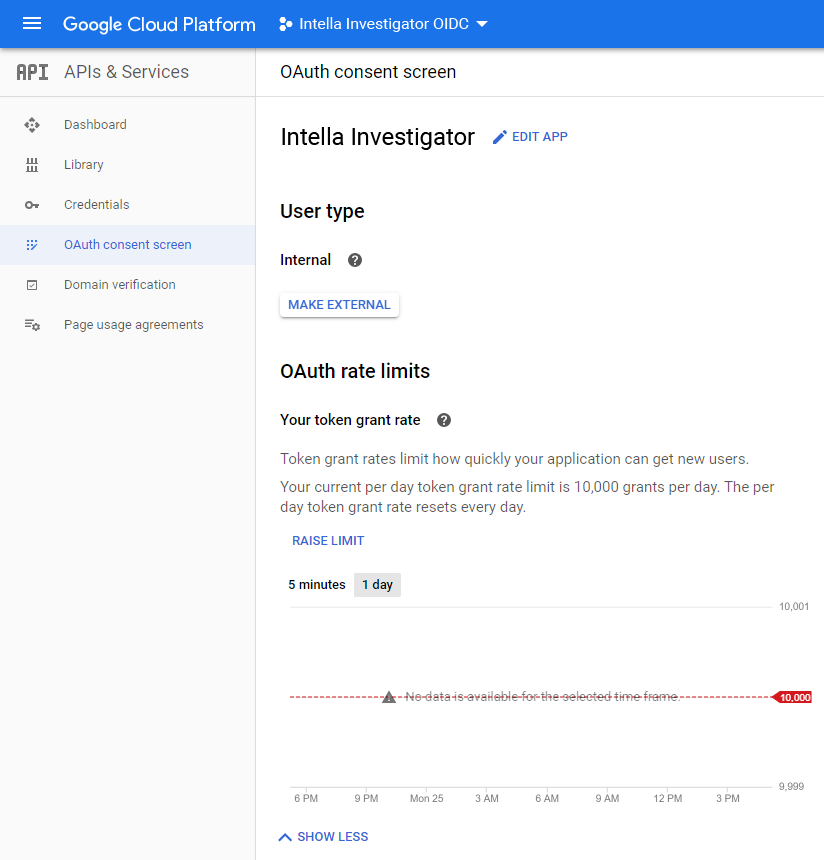Viewport: 824px width, 860px height.
Task: Click the help icon beside Internal user type
Action: (354, 259)
